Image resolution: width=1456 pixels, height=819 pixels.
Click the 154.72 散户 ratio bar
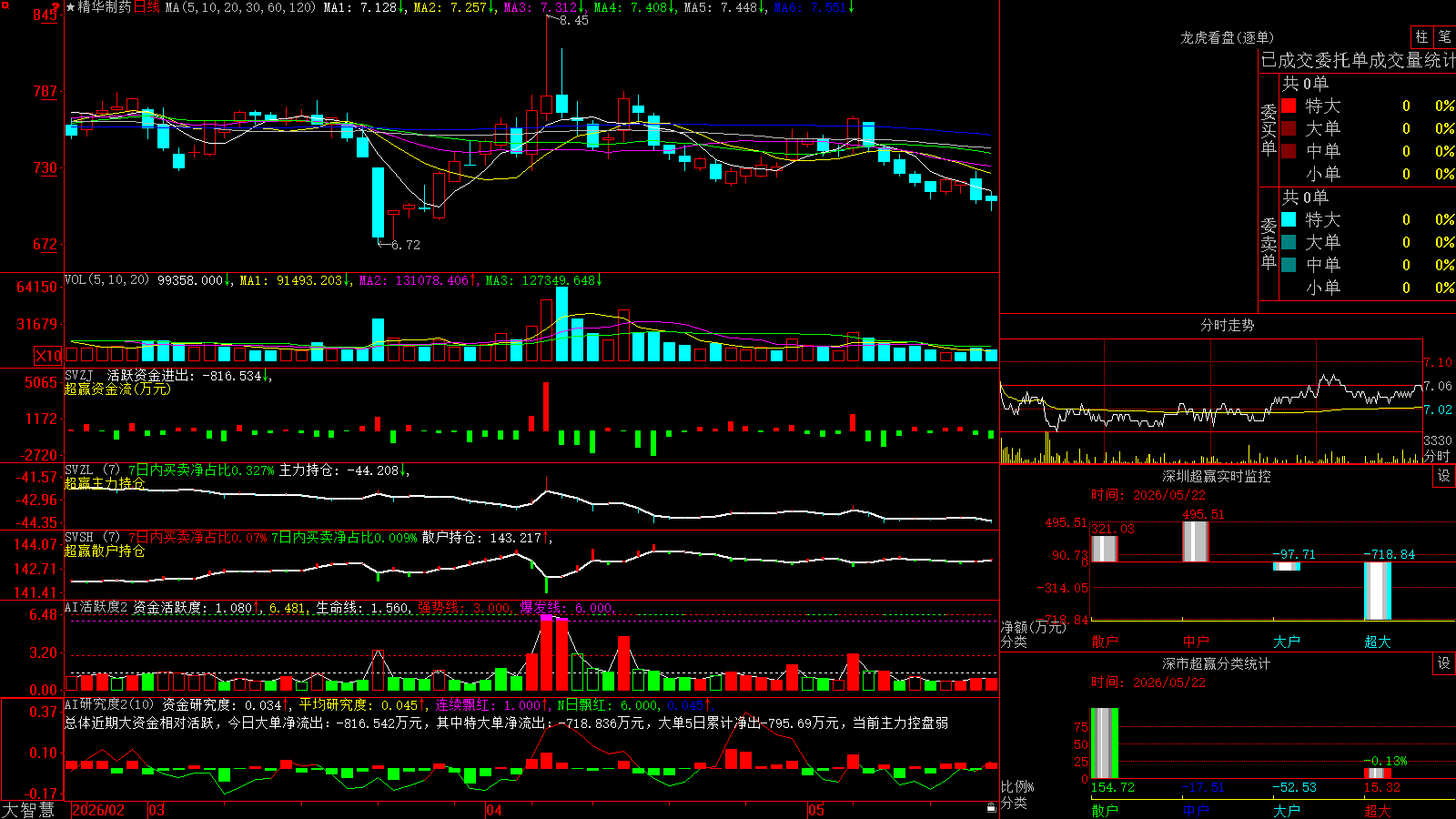(x=1104, y=743)
